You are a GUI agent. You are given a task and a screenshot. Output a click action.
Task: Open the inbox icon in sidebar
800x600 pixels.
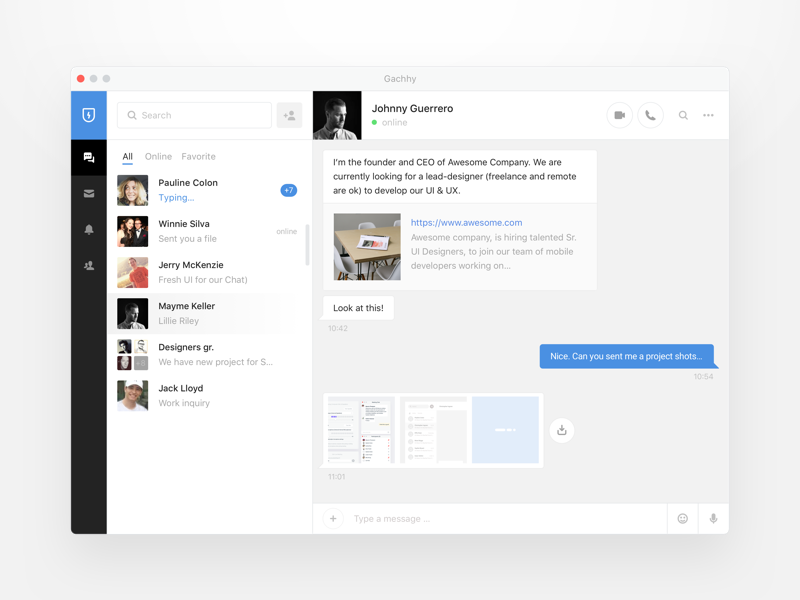(89, 194)
